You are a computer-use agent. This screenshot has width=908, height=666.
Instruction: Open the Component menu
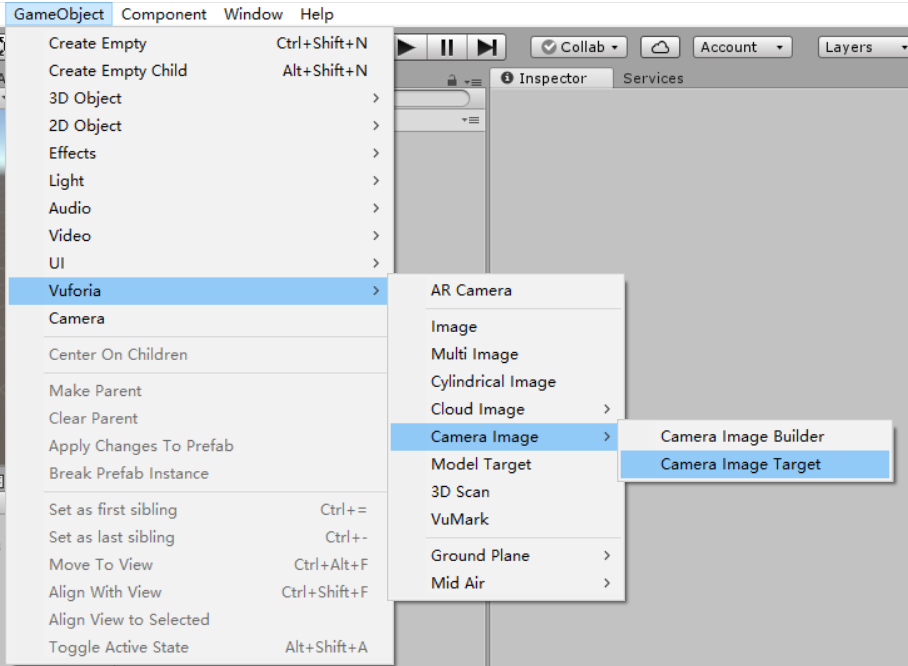(164, 14)
